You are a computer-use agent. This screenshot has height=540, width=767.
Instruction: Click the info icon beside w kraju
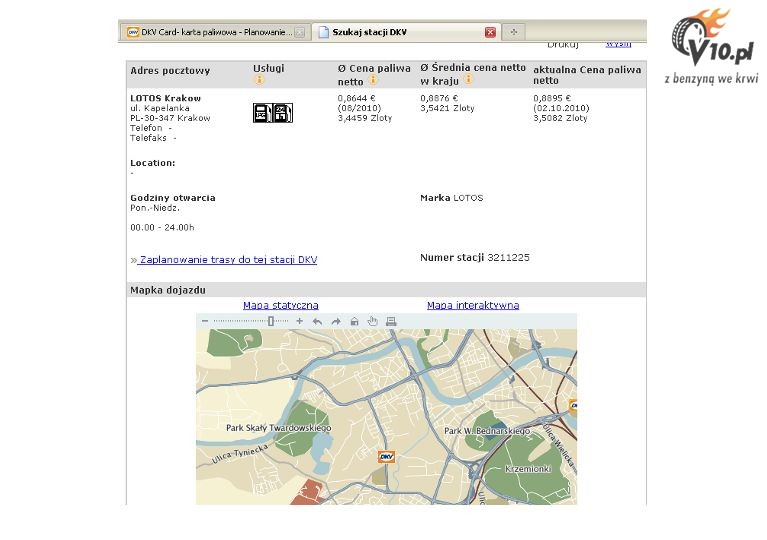(x=468, y=79)
